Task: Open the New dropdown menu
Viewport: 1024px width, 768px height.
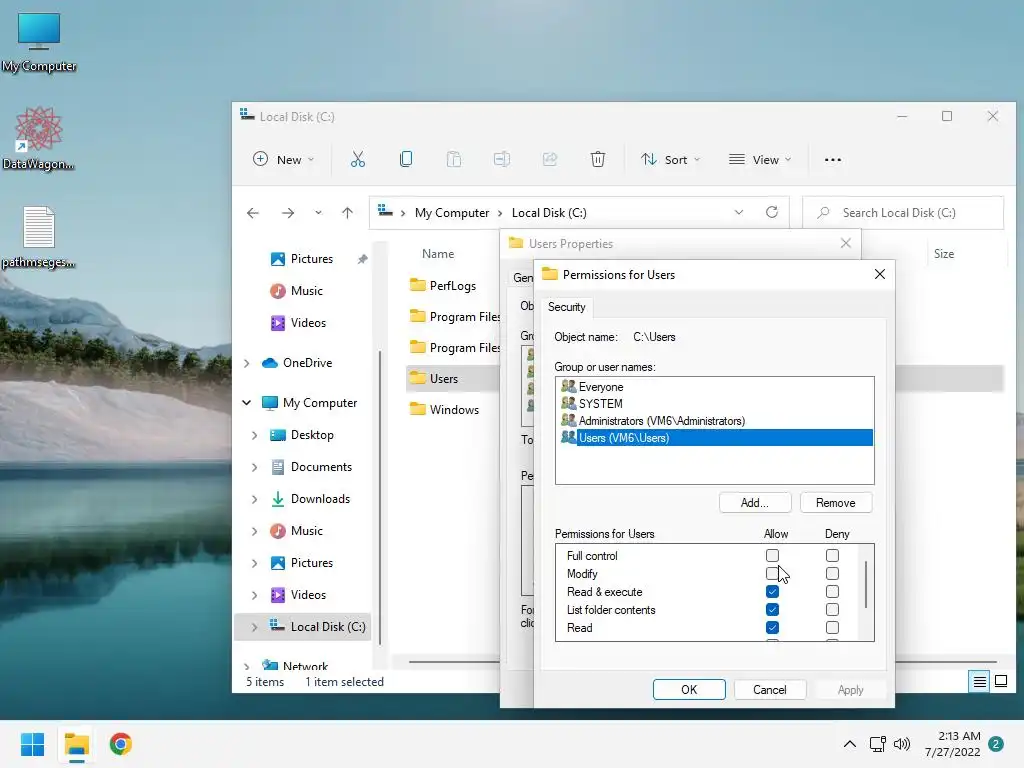Action: coord(283,159)
